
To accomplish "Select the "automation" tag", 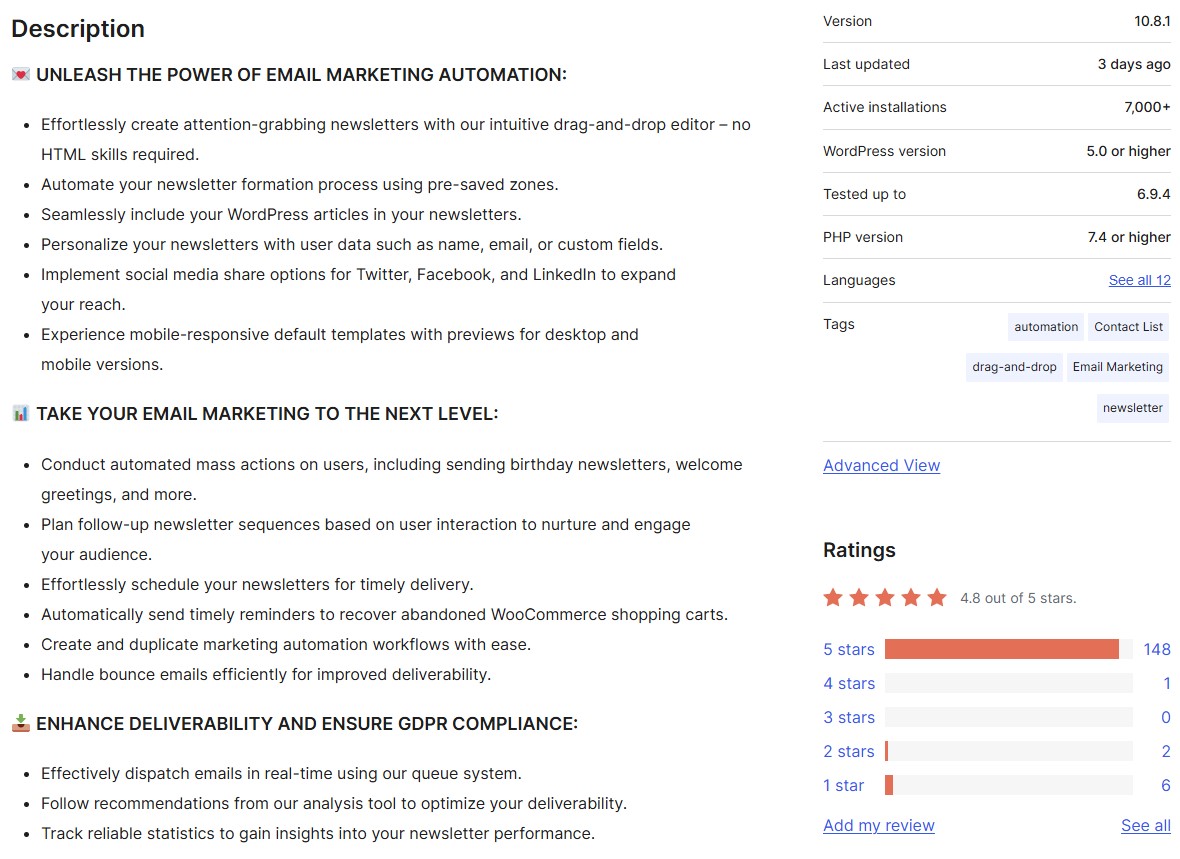I will (1045, 326).
